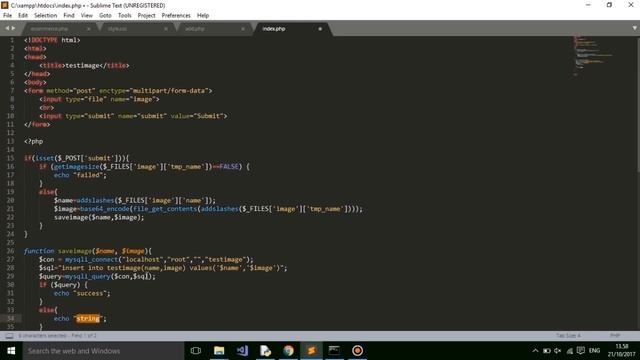The image size is (640, 360).
Task: Click the mysqli_query line
Action: (97, 276)
